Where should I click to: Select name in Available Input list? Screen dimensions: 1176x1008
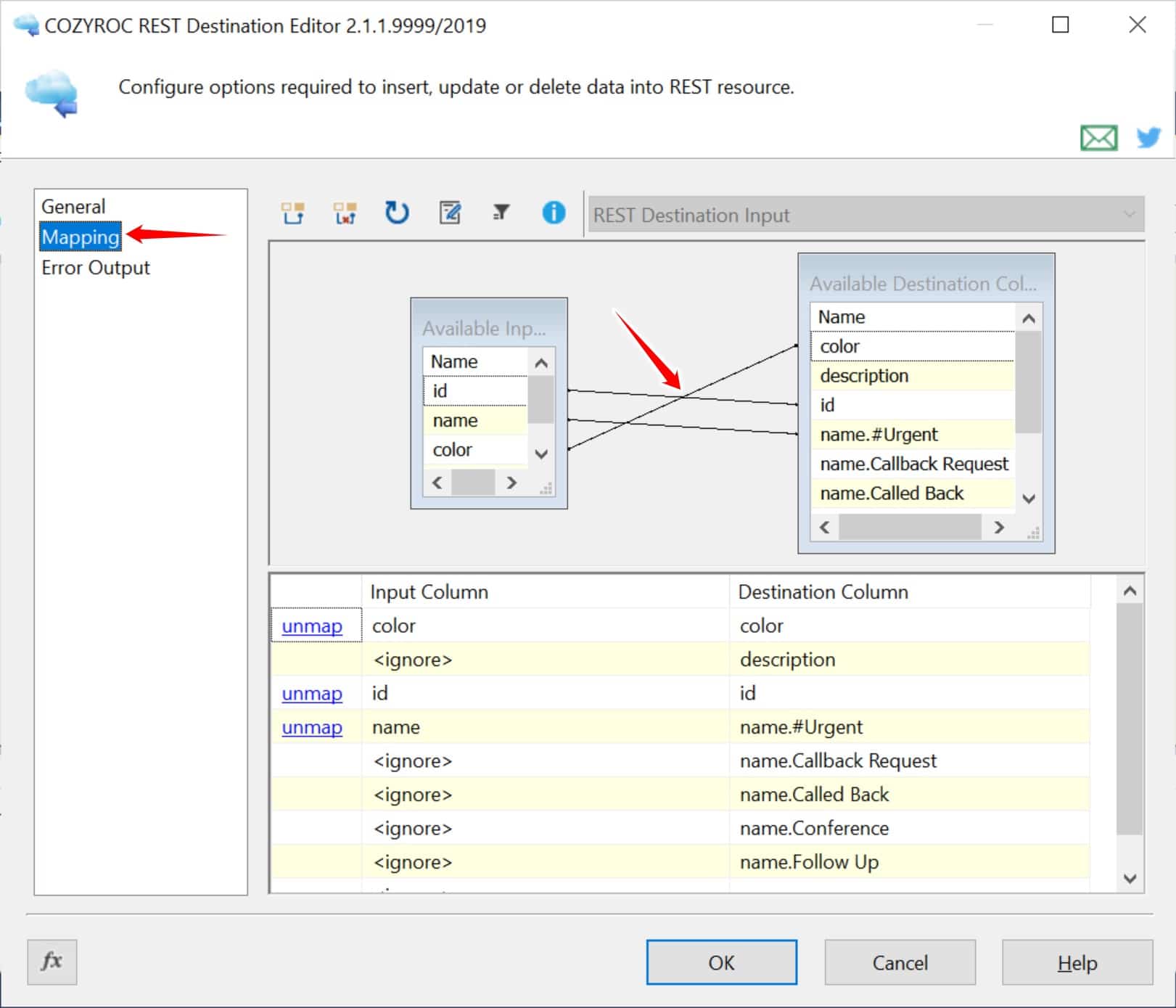point(475,420)
